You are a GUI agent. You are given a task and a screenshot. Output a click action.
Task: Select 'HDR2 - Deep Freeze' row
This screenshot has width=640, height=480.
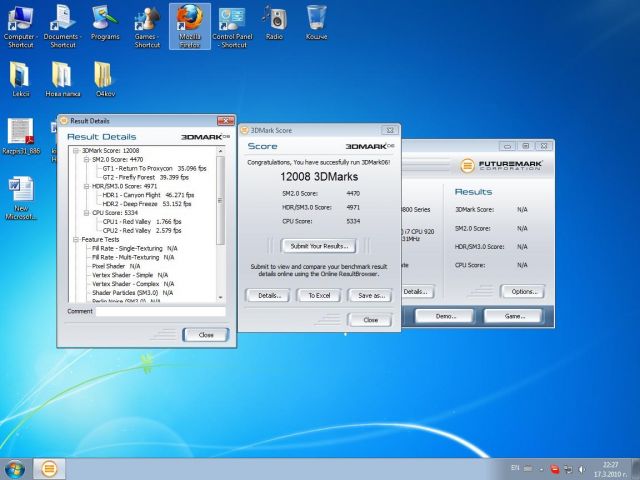point(147,204)
